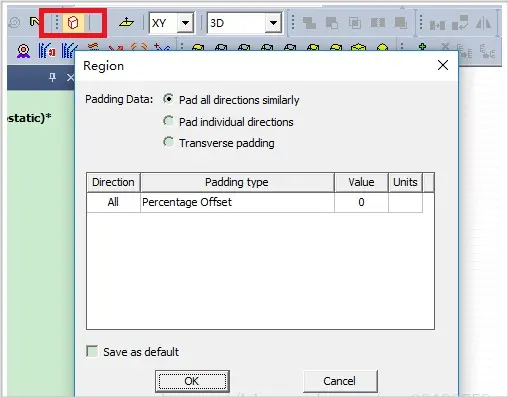Image resolution: width=508 pixels, height=397 pixels.
Task: Click the purple target figure icon
Action: (x=23, y=51)
